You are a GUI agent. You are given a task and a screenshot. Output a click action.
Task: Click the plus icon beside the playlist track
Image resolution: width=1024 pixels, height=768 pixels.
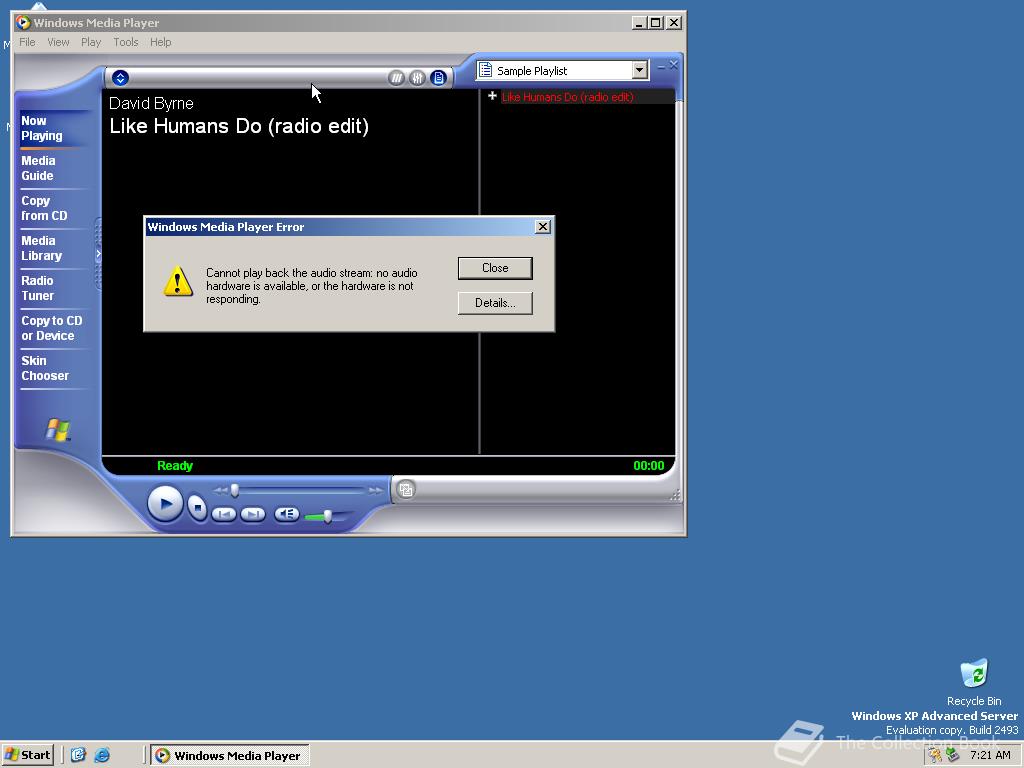point(492,96)
